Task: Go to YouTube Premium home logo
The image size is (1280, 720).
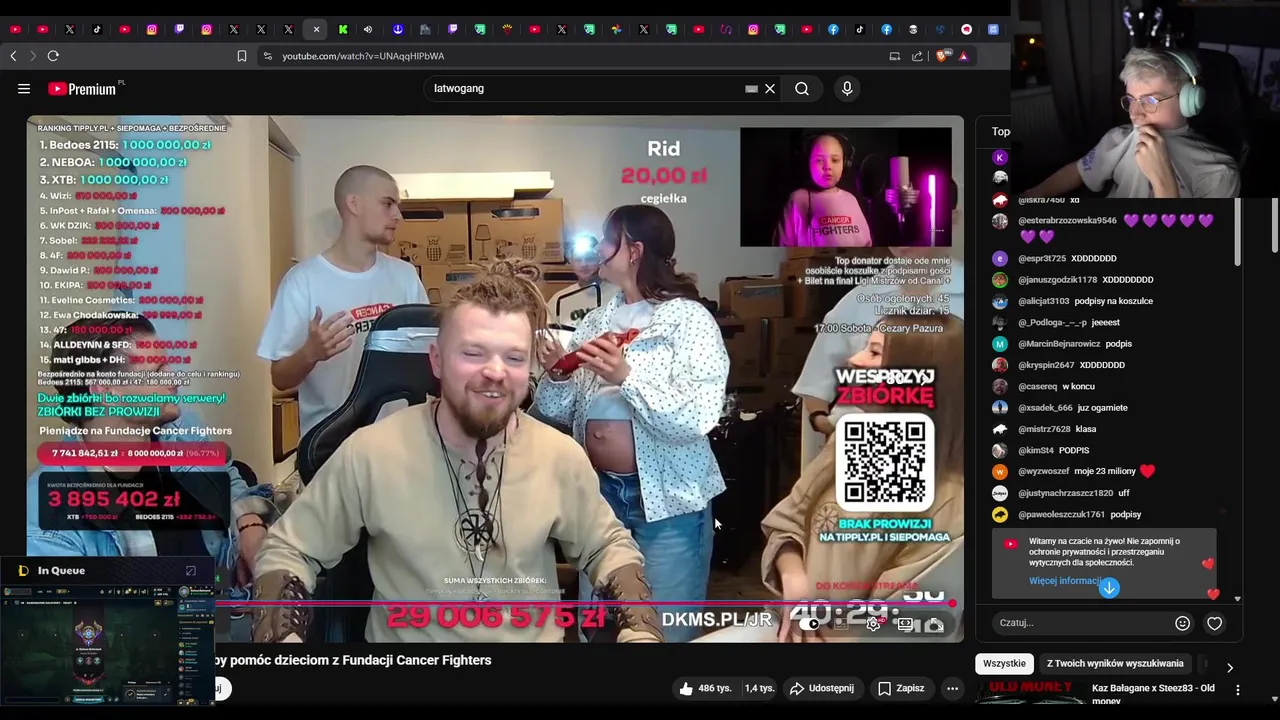Action: pyautogui.click(x=83, y=89)
